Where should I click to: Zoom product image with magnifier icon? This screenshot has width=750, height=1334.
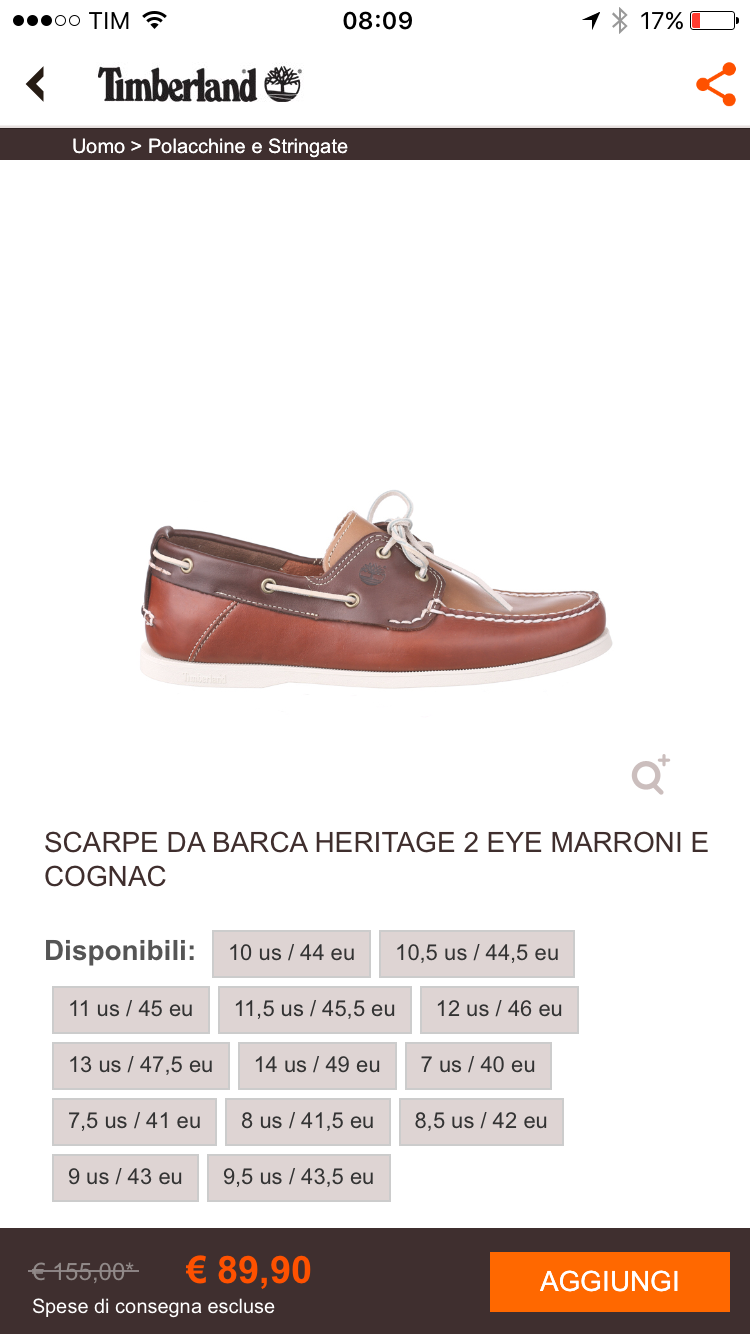click(x=650, y=775)
